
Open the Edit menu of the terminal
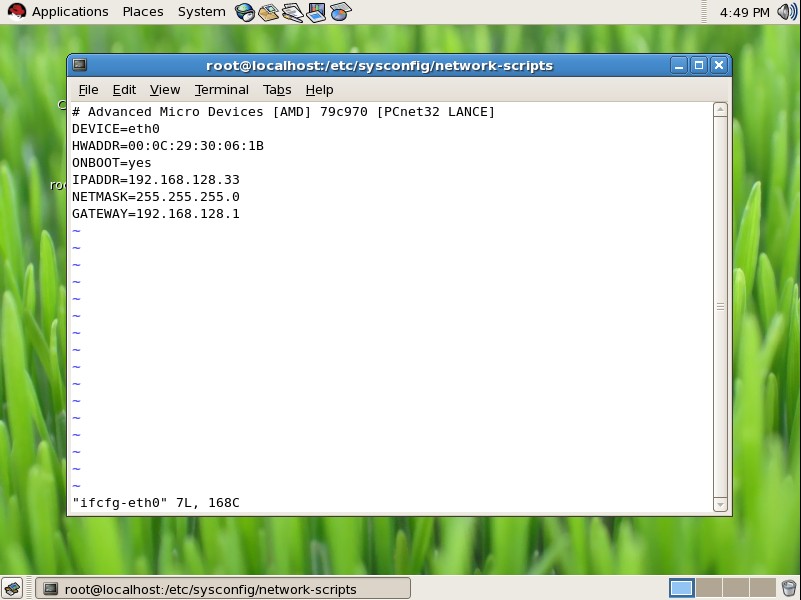pos(124,89)
